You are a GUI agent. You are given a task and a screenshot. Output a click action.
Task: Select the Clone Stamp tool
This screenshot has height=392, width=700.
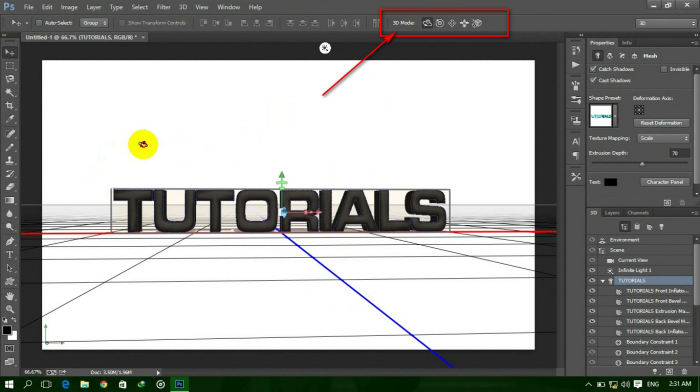click(9, 160)
